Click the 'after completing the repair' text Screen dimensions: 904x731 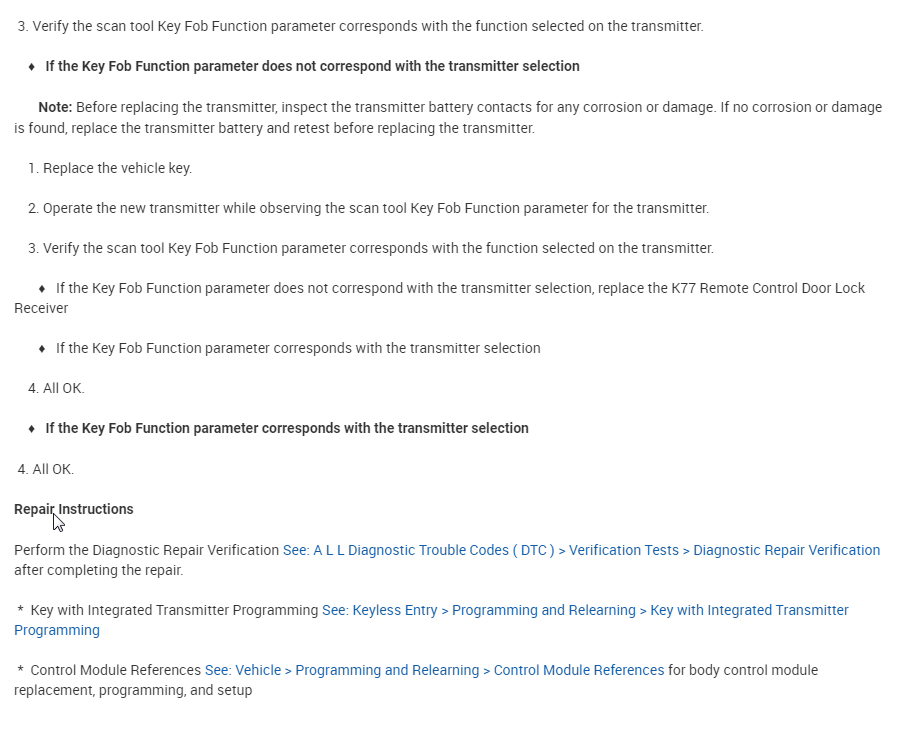(98, 570)
